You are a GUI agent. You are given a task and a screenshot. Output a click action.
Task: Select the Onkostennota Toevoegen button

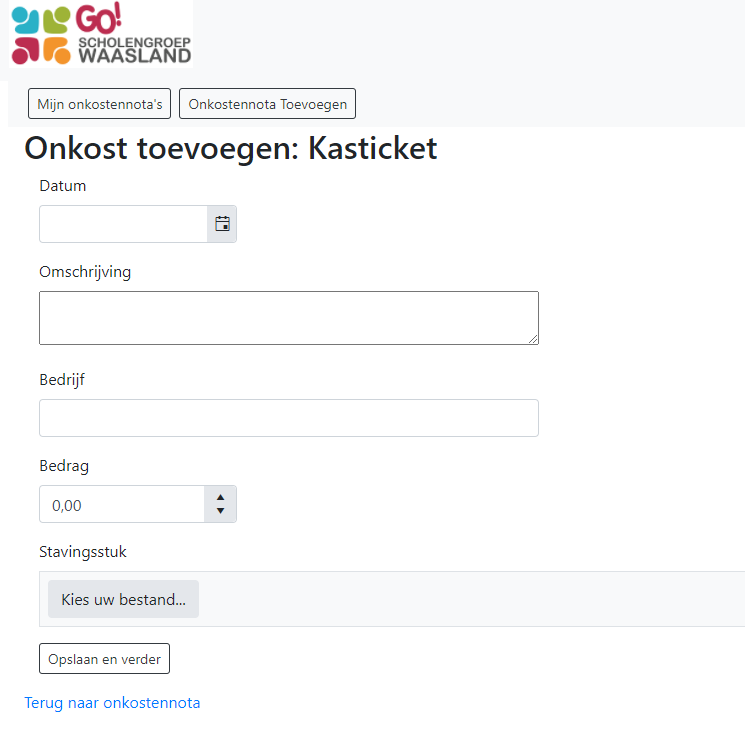pyautogui.click(x=267, y=104)
